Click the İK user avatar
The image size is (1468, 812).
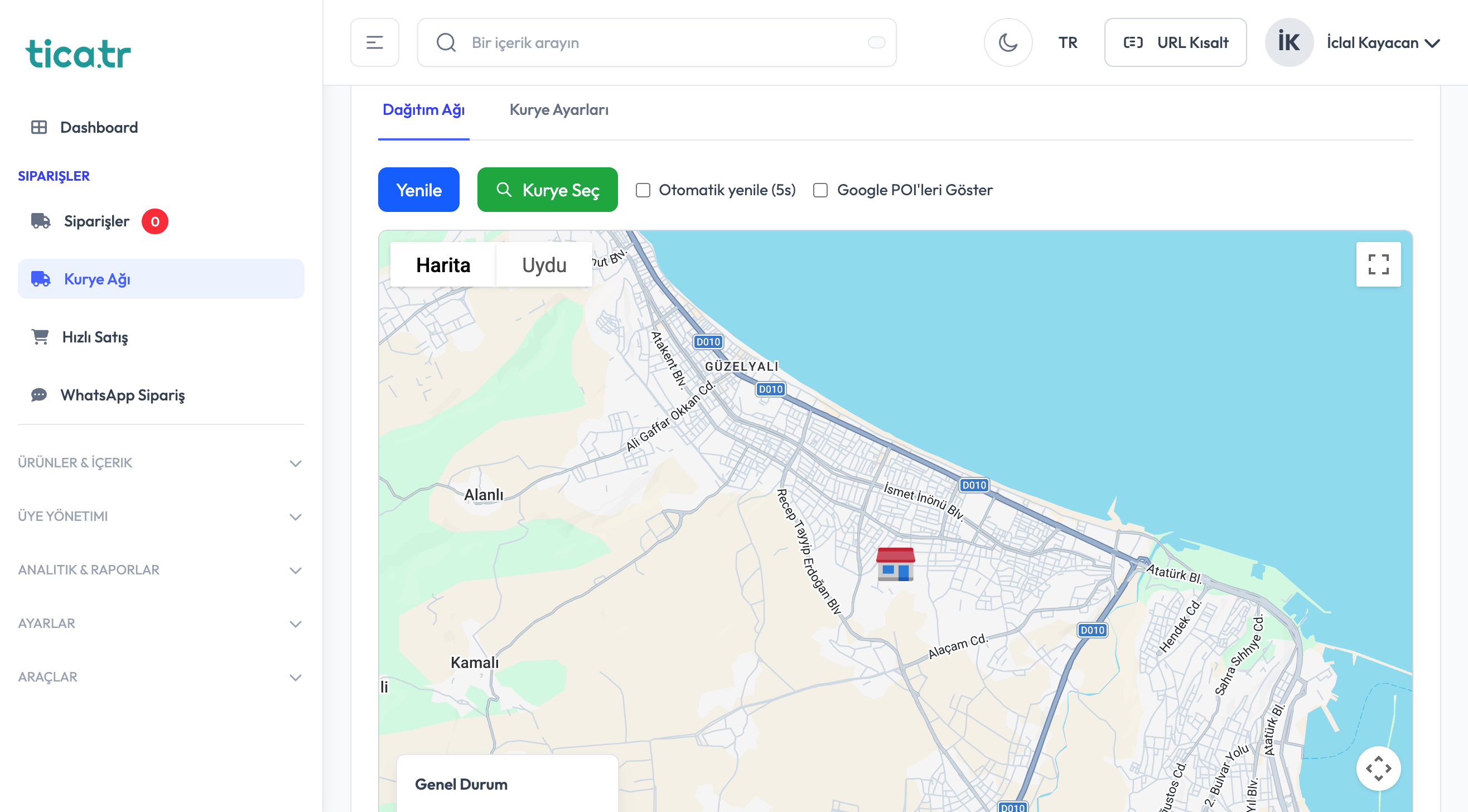point(1288,43)
